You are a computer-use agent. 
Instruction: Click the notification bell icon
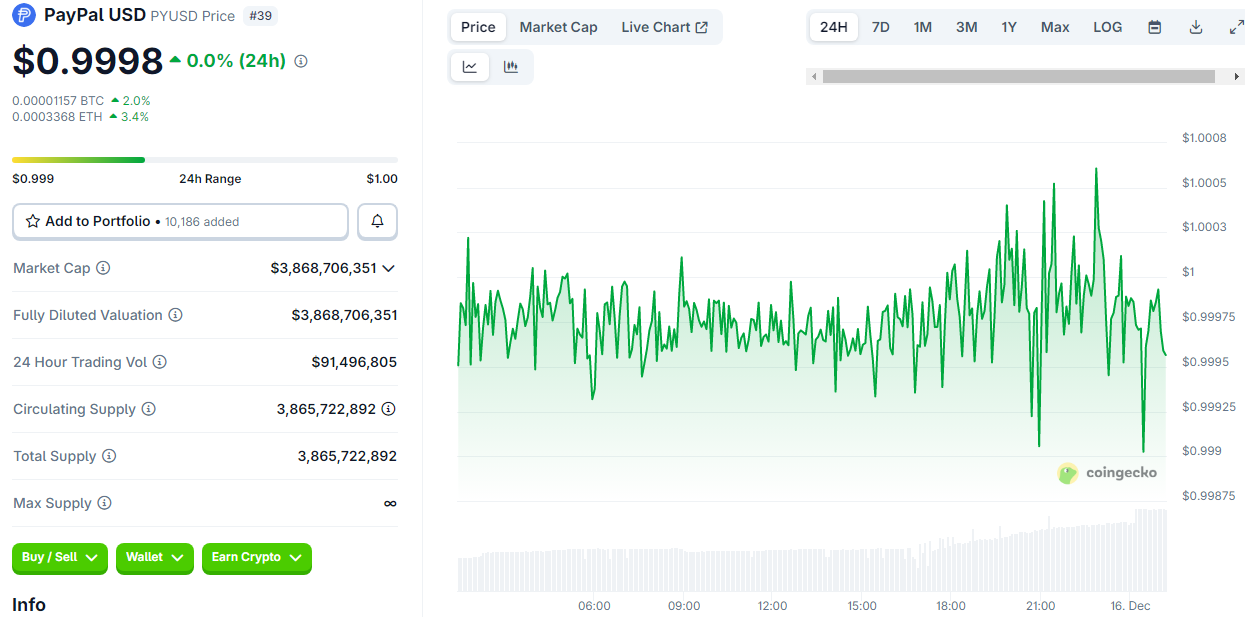click(x=377, y=221)
